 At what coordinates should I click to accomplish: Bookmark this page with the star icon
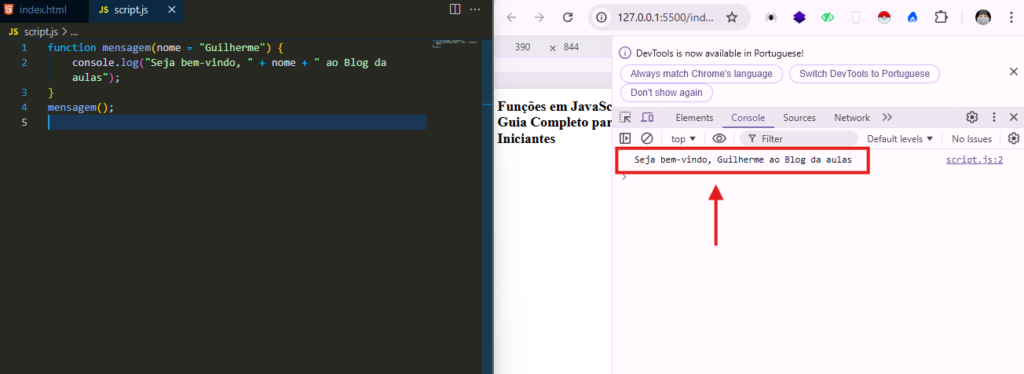(731, 18)
